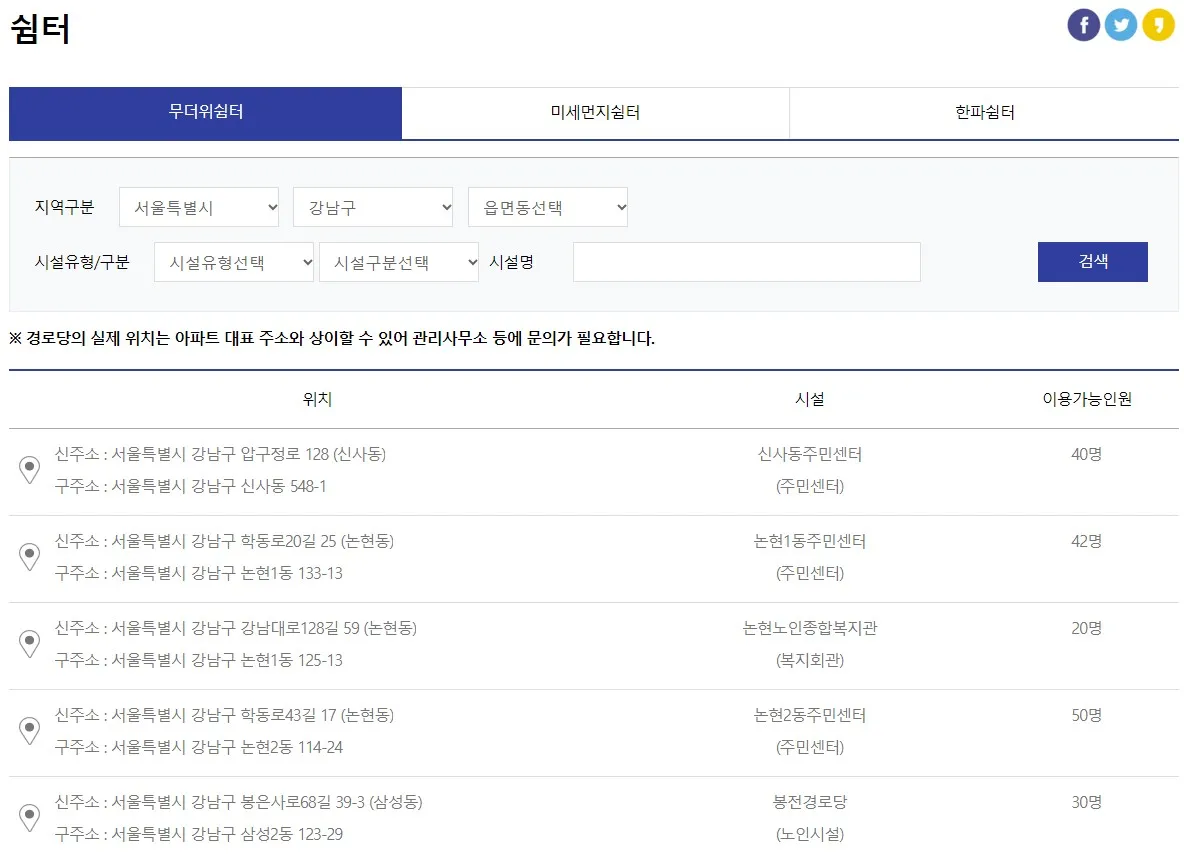Open sharing with the KakaoTalk icon
The height and width of the screenshot is (856, 1184).
tap(1159, 24)
